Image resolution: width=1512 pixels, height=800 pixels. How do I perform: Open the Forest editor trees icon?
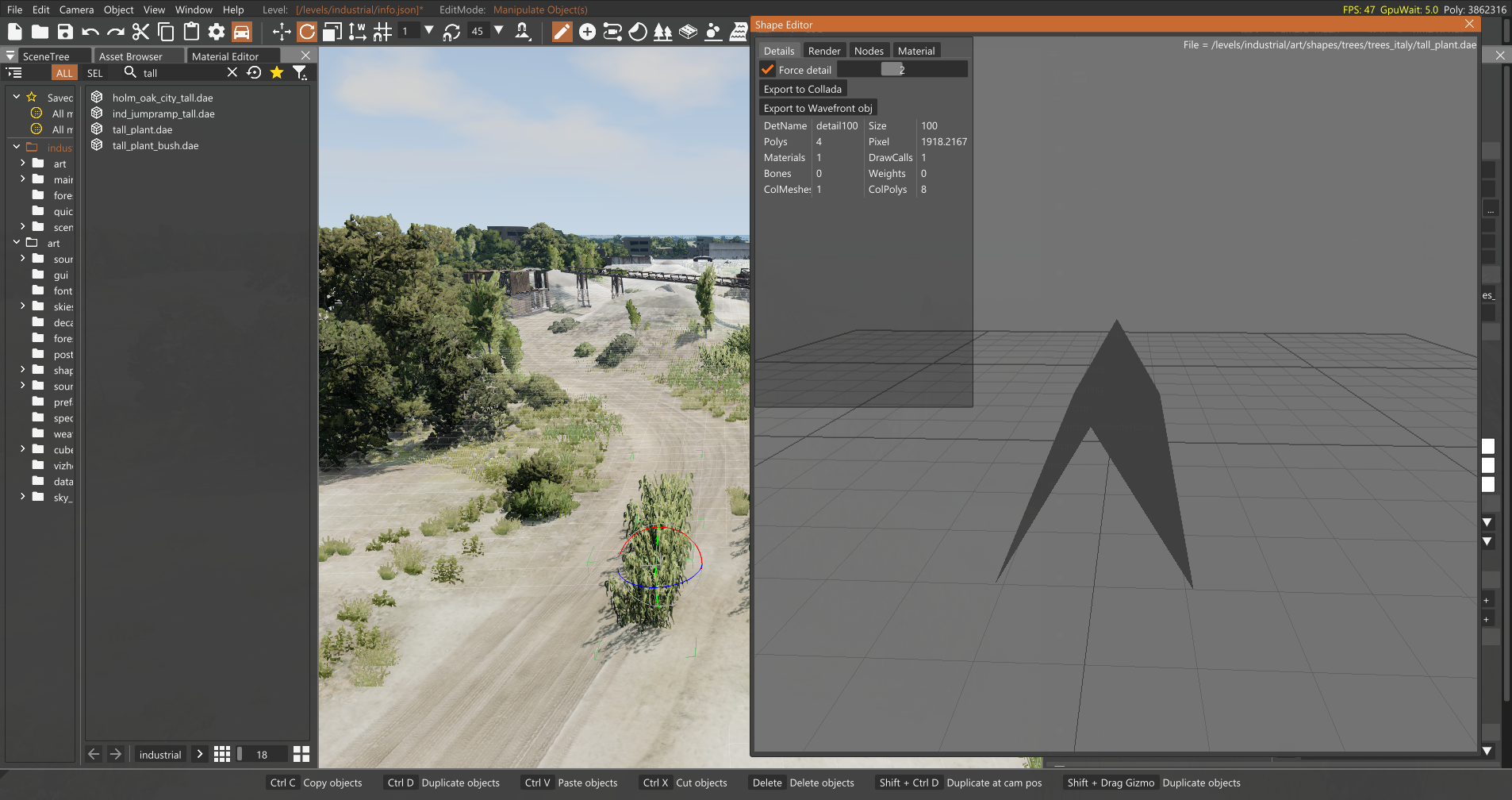[663, 32]
